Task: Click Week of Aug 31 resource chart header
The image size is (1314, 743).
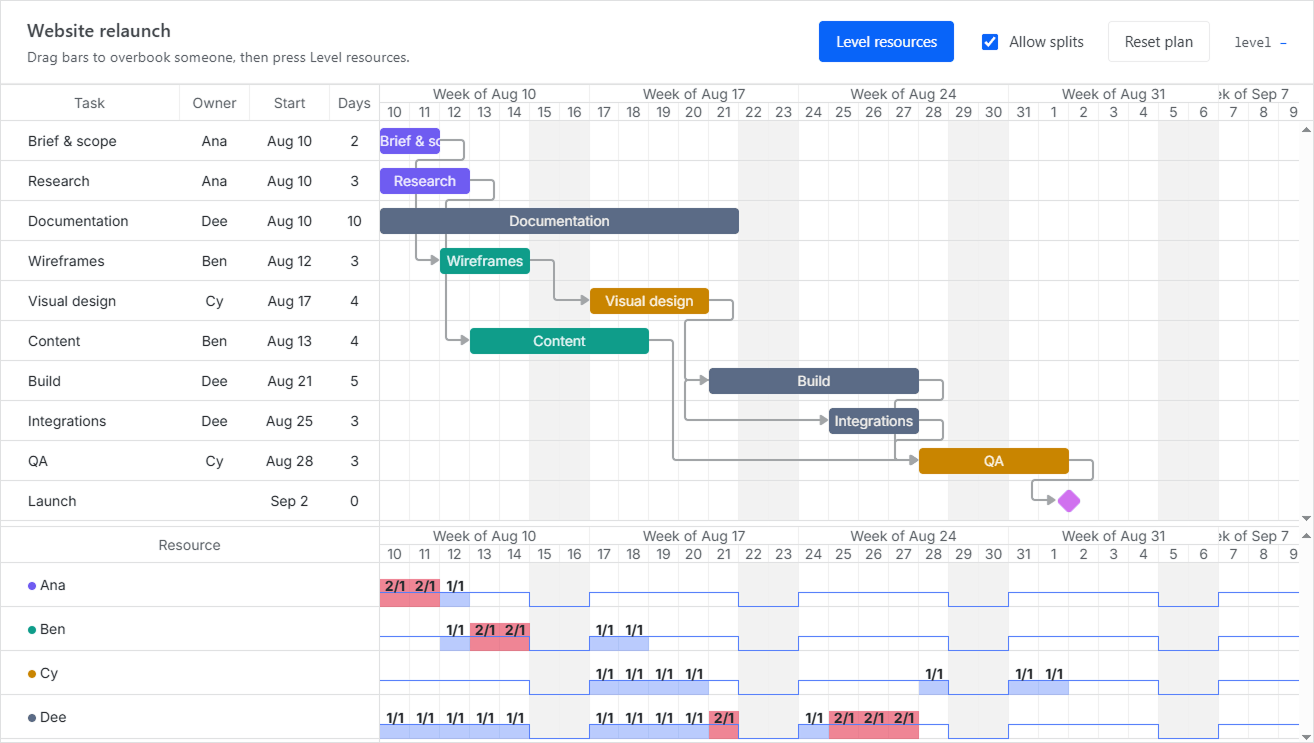Action: 1113,536
